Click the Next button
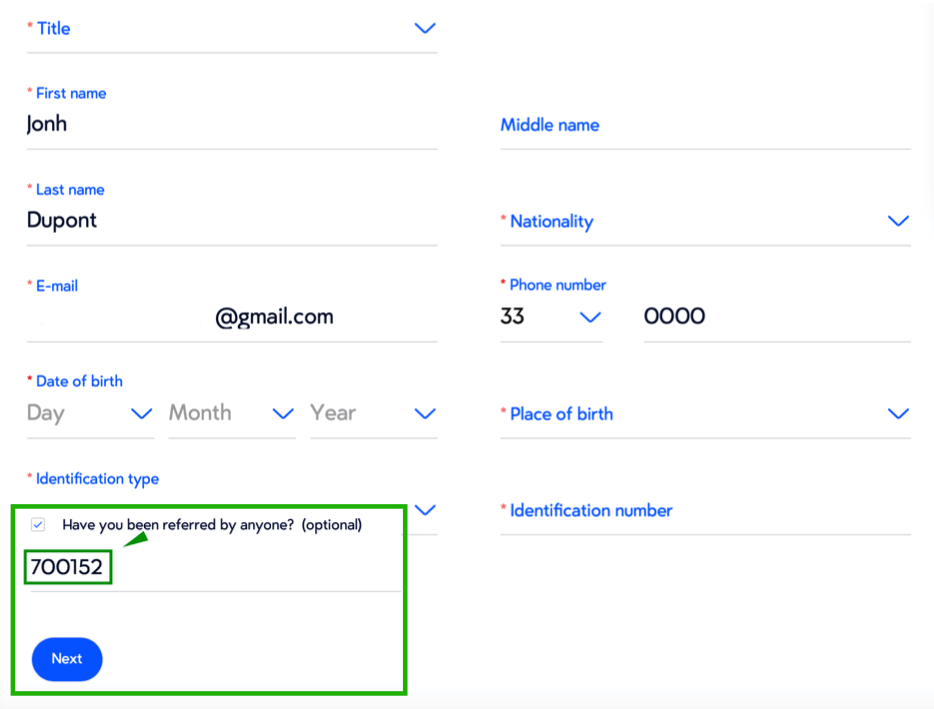This screenshot has height=709, width=934. click(67, 659)
